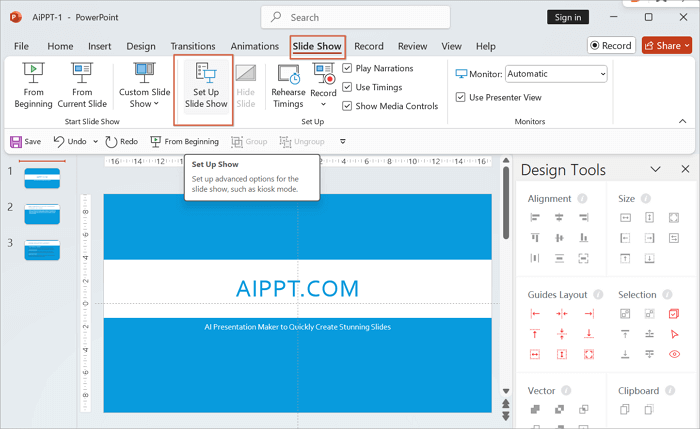Click same width and height icon in Size

coord(674,217)
